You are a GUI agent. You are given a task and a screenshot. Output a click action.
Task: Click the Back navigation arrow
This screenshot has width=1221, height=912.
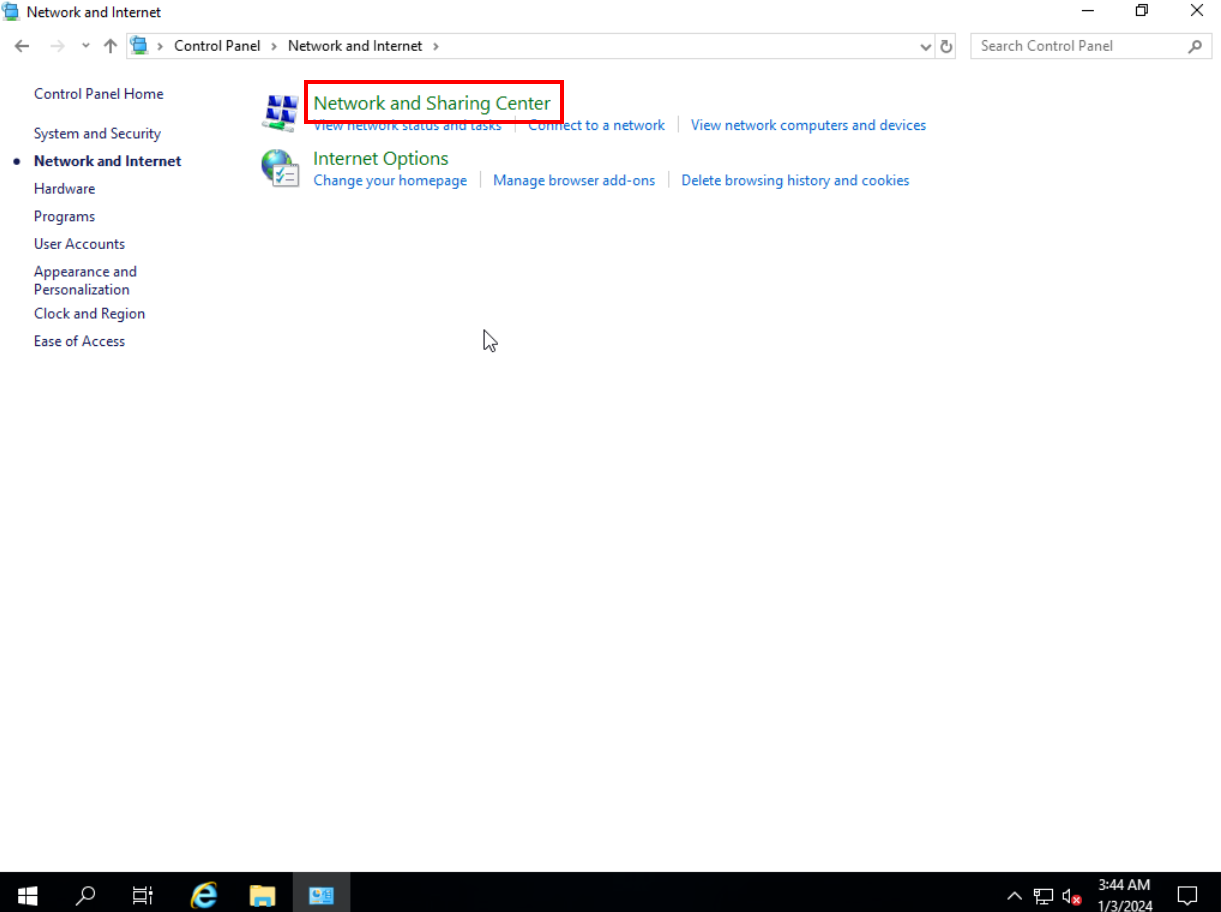[x=22, y=46]
